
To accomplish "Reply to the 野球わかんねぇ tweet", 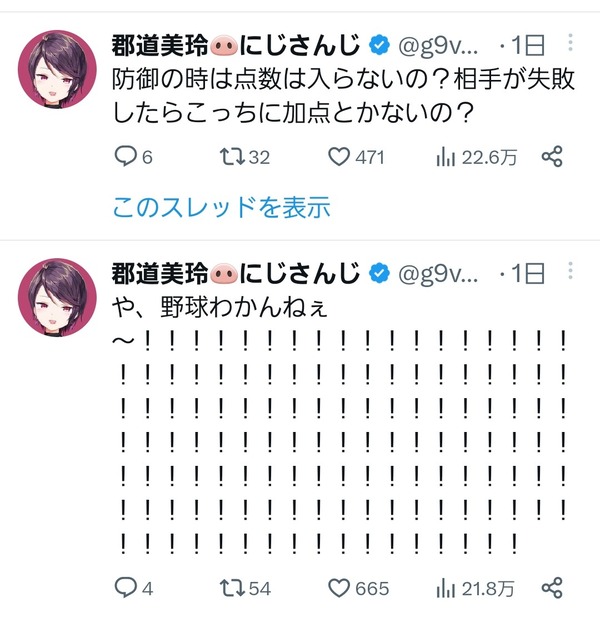I will pyautogui.click(x=134, y=588).
